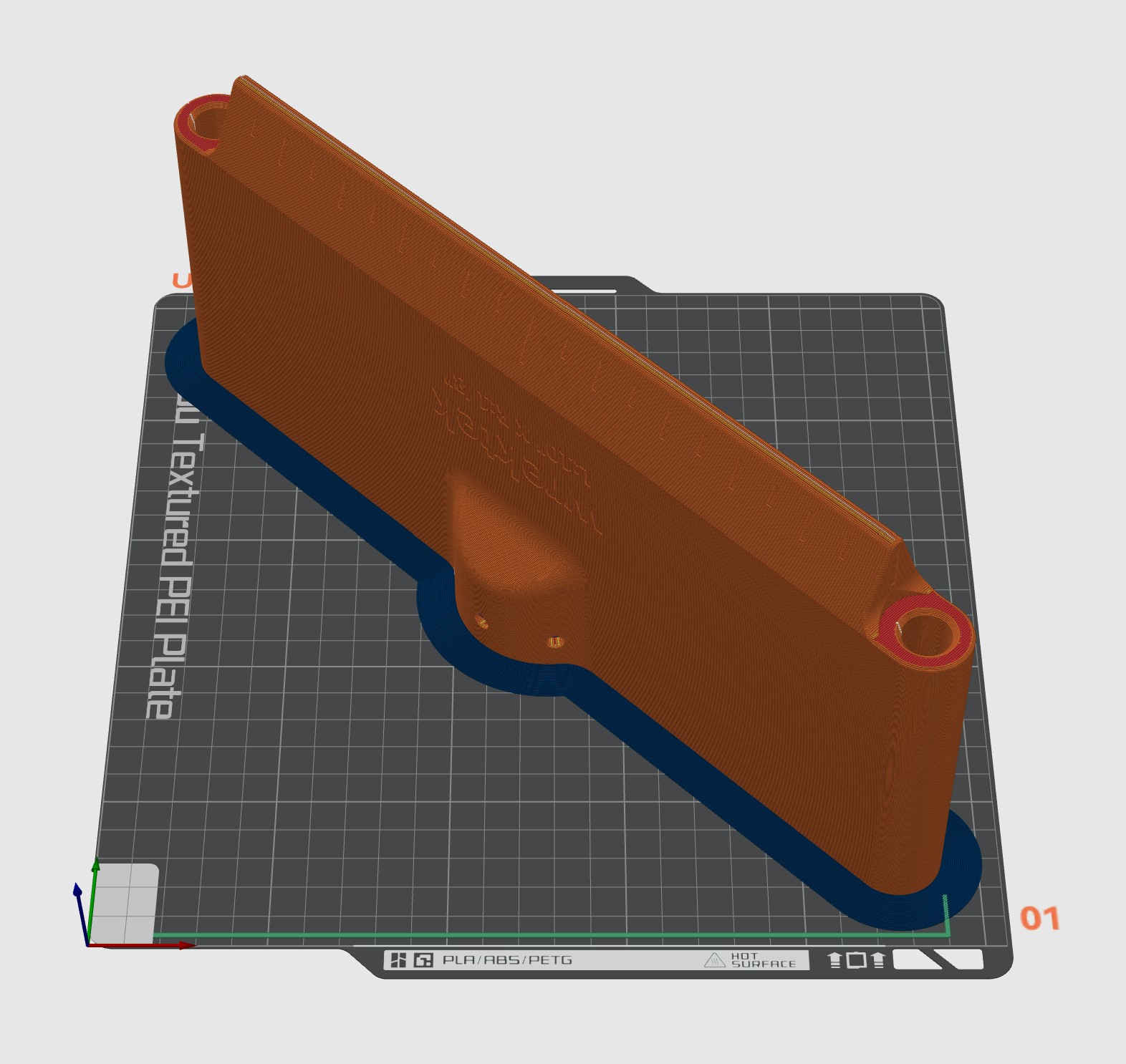
Task: Click the Bambu logo icon on plate strip
Action: click(x=398, y=960)
